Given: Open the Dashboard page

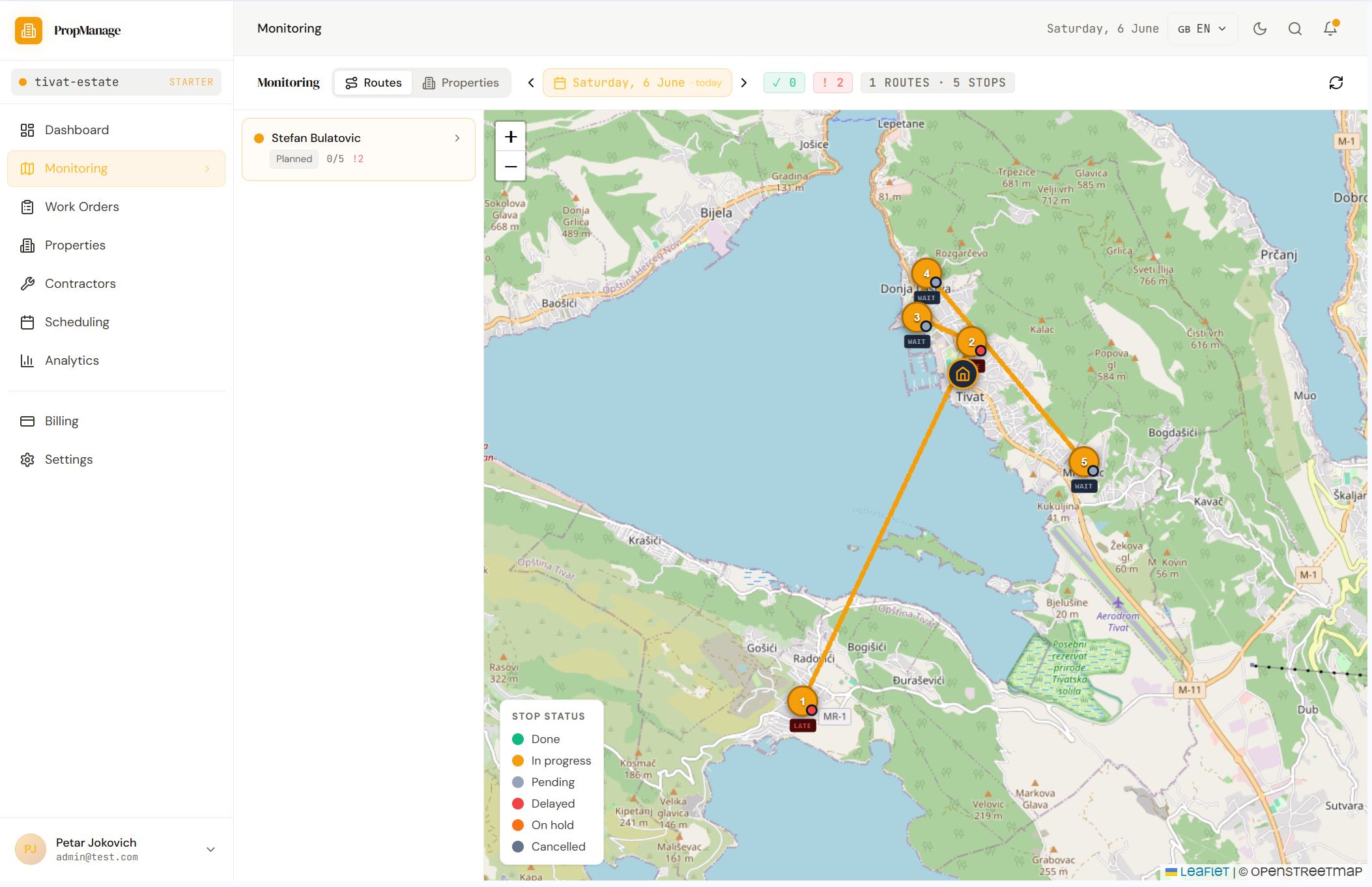Looking at the screenshot, I should click(116, 130).
